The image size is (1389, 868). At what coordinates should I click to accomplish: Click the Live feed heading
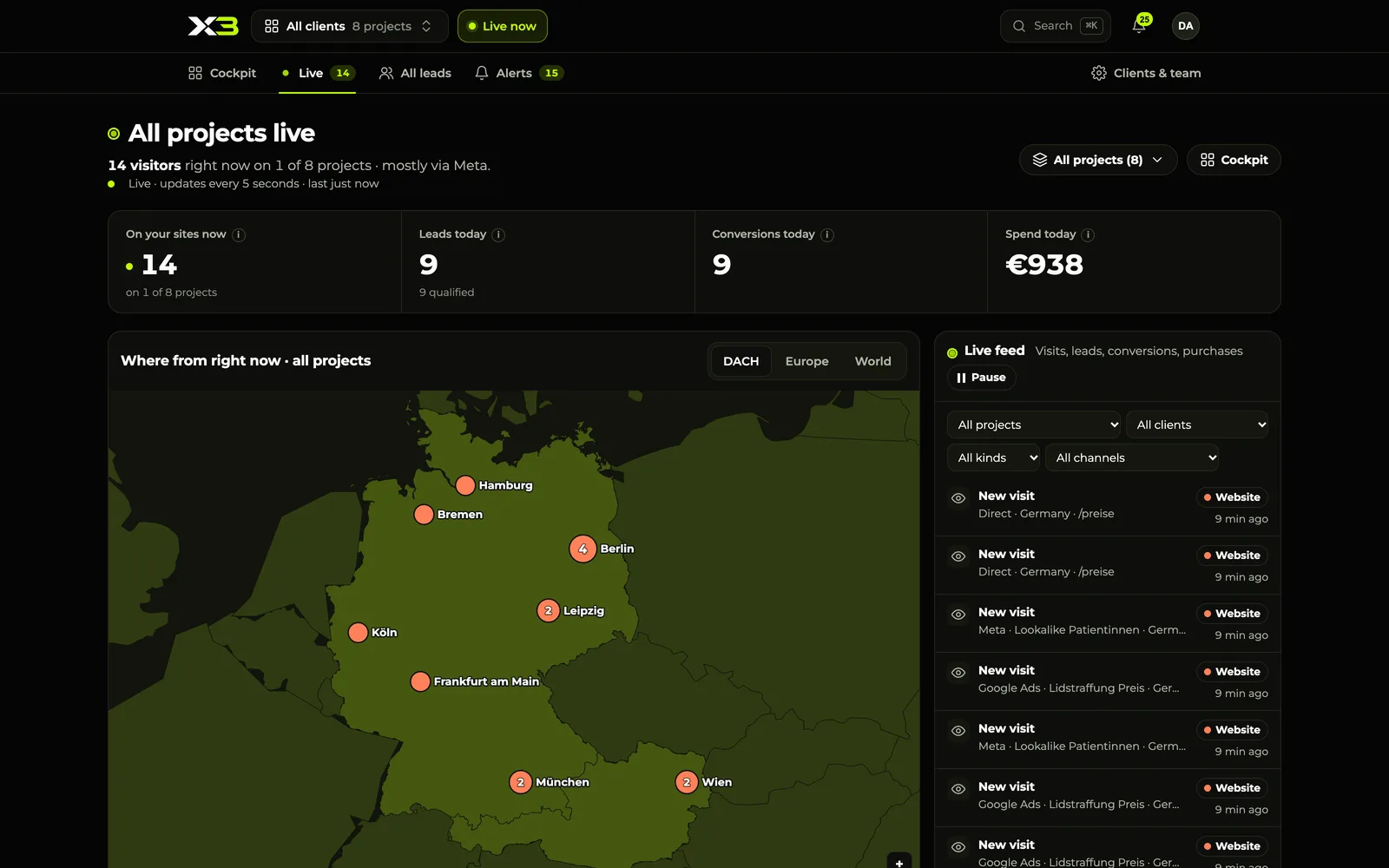[x=994, y=351]
